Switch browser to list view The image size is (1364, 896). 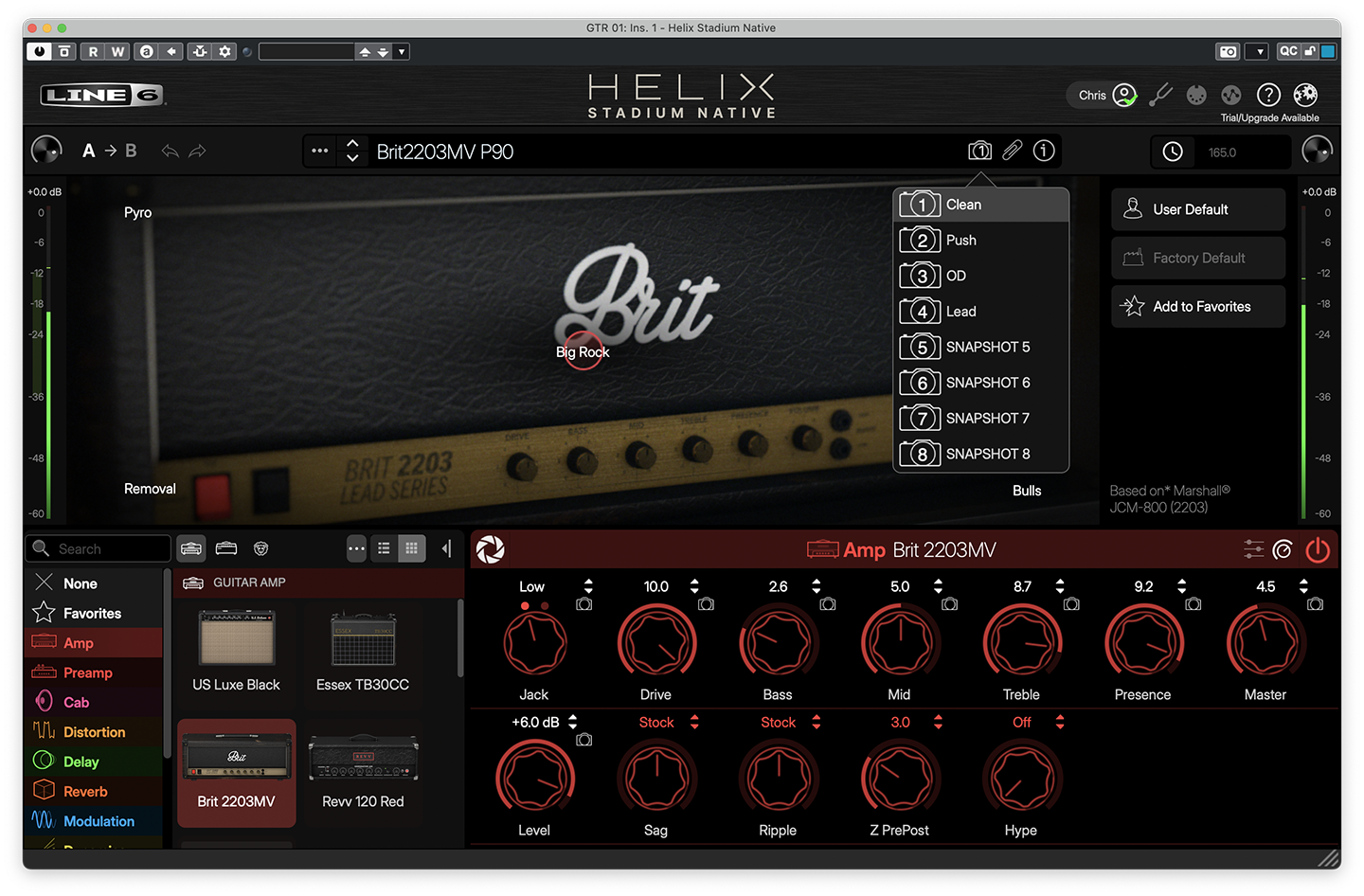(384, 548)
